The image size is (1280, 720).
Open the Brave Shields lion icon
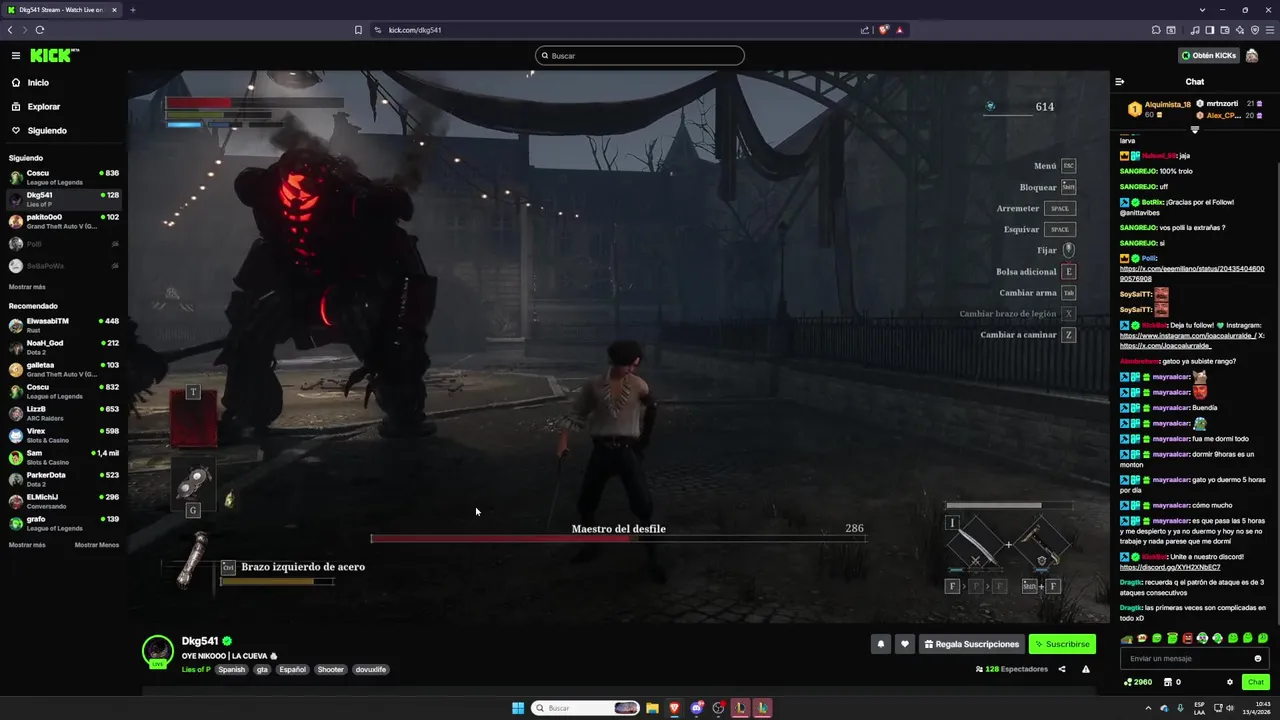(884, 30)
